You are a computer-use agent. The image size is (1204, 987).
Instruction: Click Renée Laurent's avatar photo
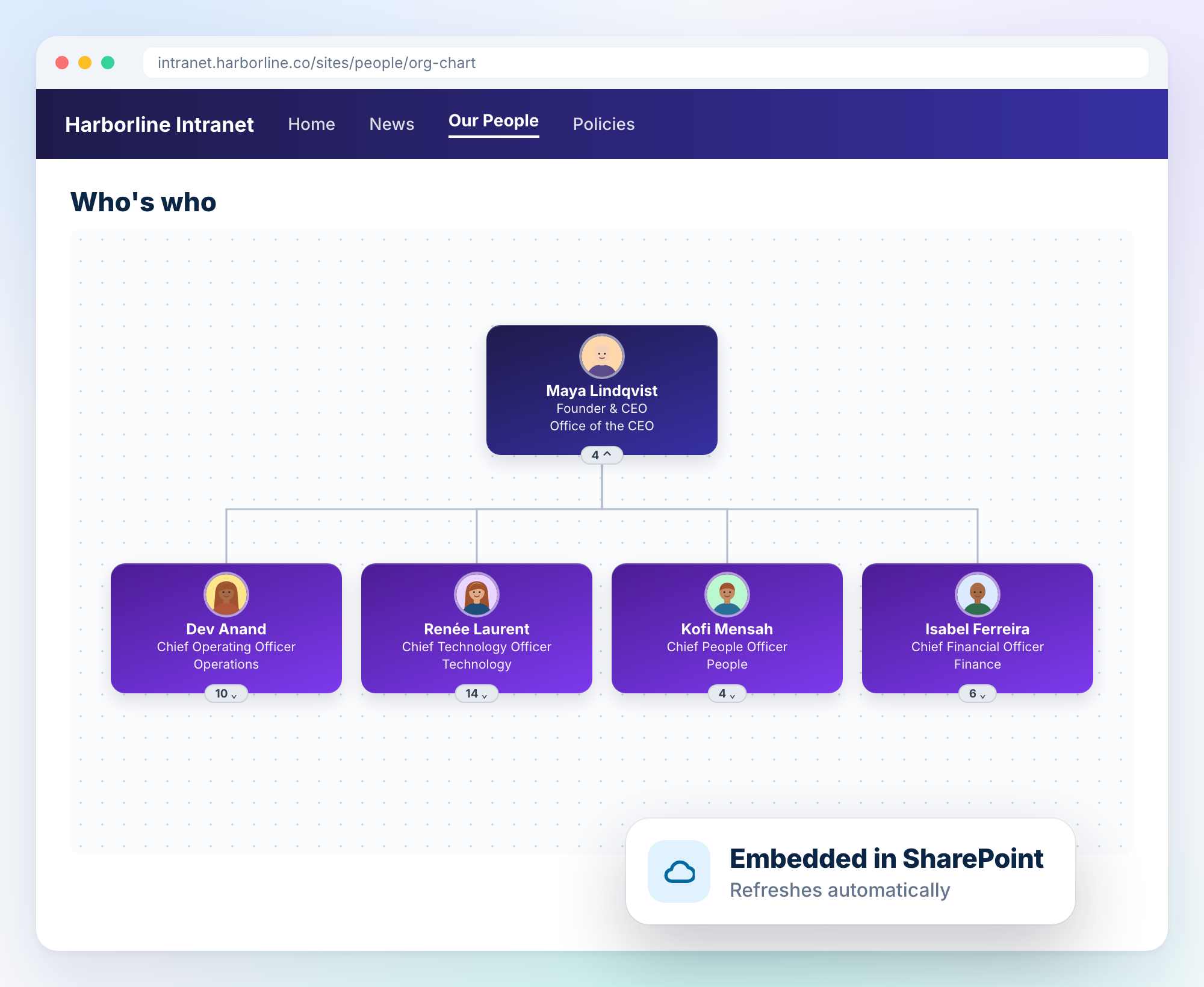click(x=477, y=595)
